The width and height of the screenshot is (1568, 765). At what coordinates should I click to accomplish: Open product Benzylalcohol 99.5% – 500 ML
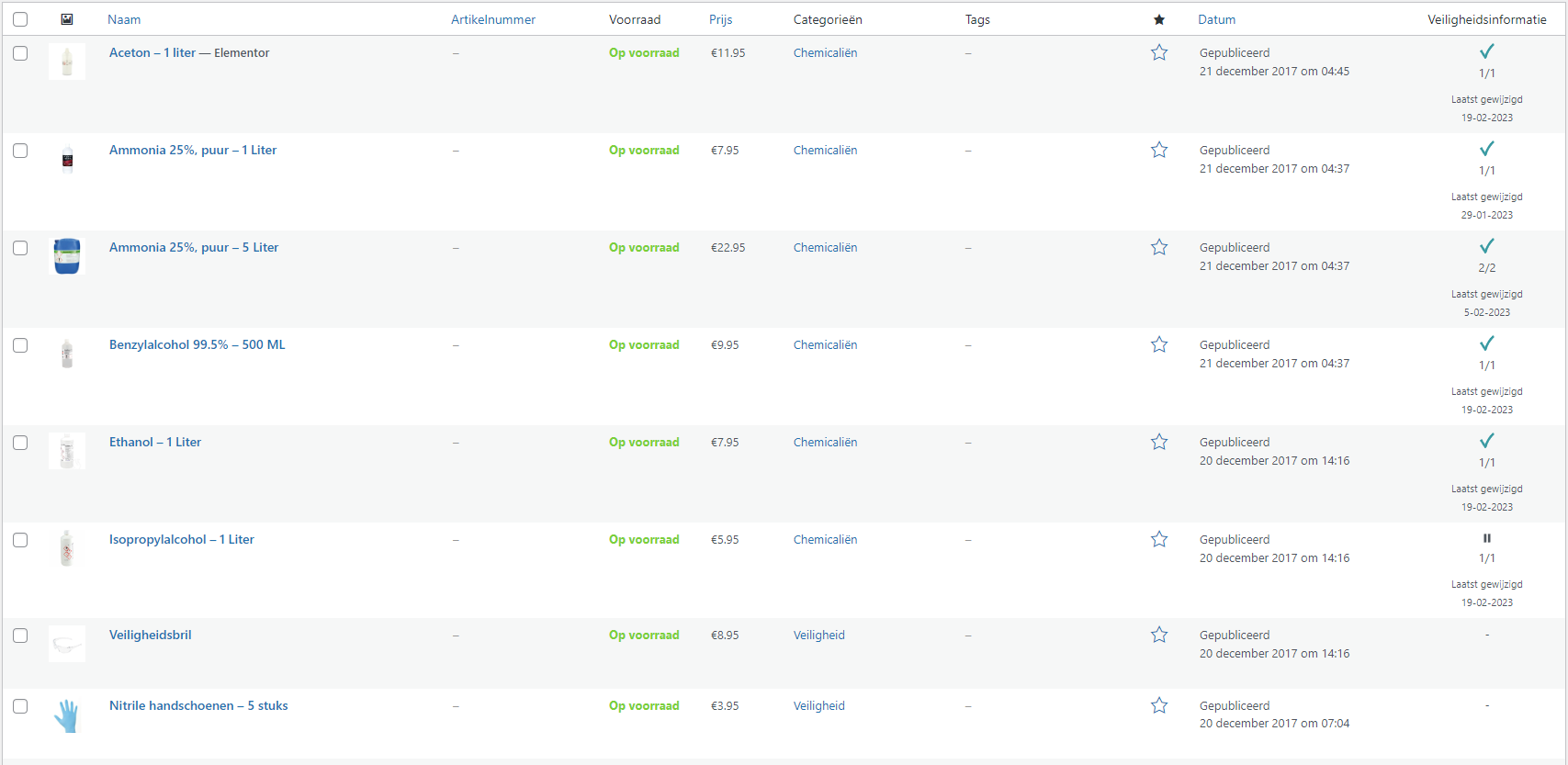(197, 344)
